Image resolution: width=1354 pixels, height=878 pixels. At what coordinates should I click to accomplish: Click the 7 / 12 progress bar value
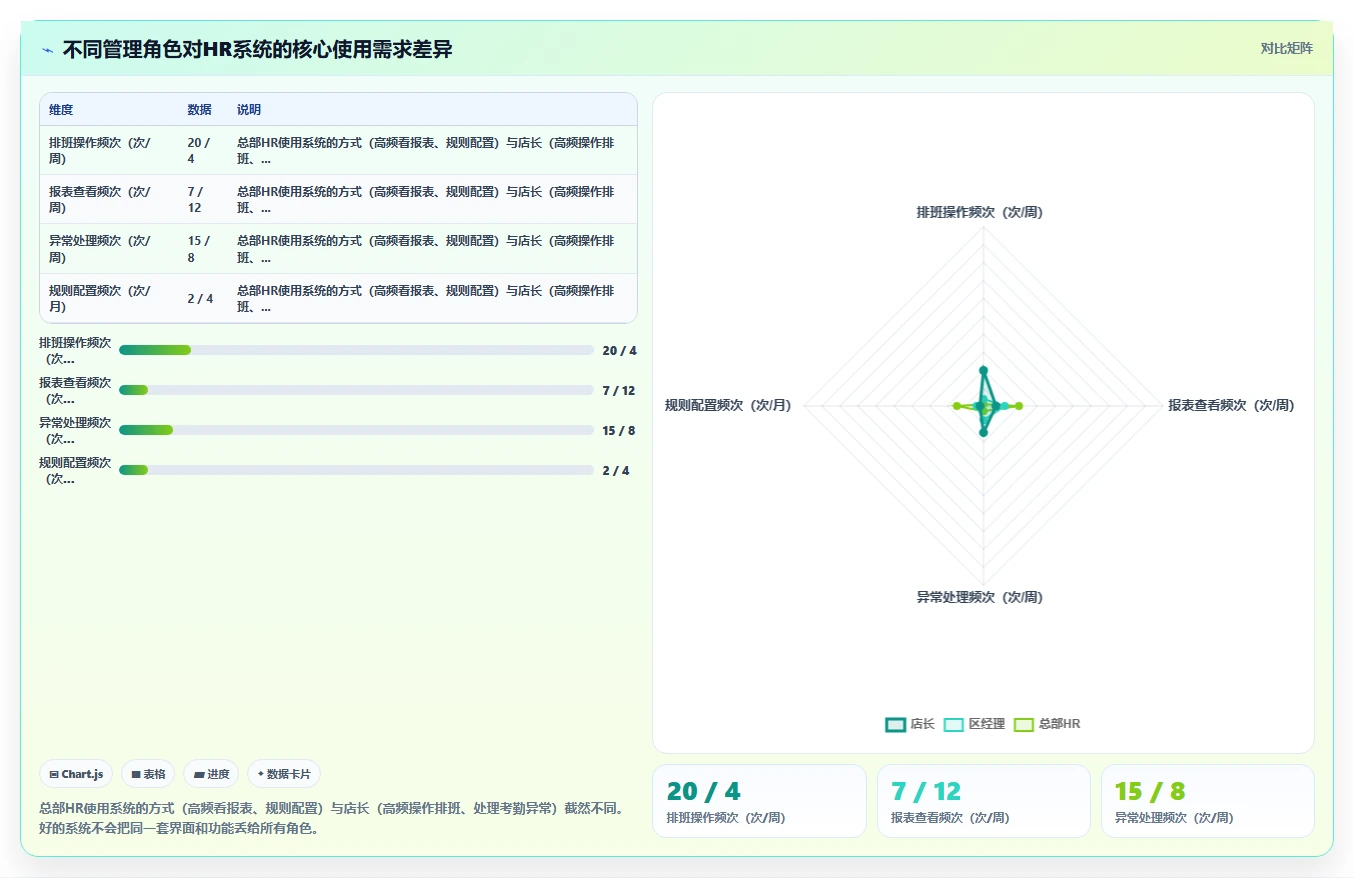tap(619, 391)
